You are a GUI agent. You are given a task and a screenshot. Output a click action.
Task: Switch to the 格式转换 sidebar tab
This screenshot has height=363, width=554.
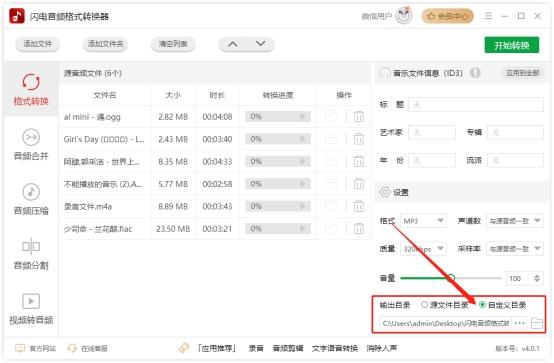coord(31,89)
